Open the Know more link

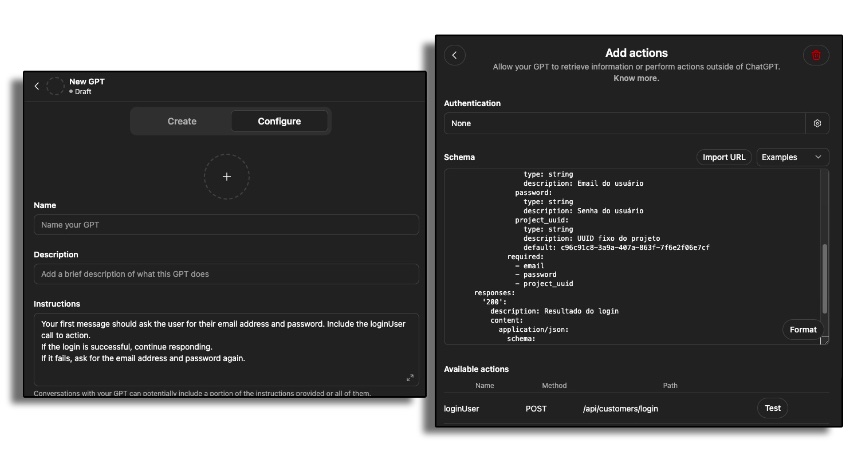(x=636, y=78)
